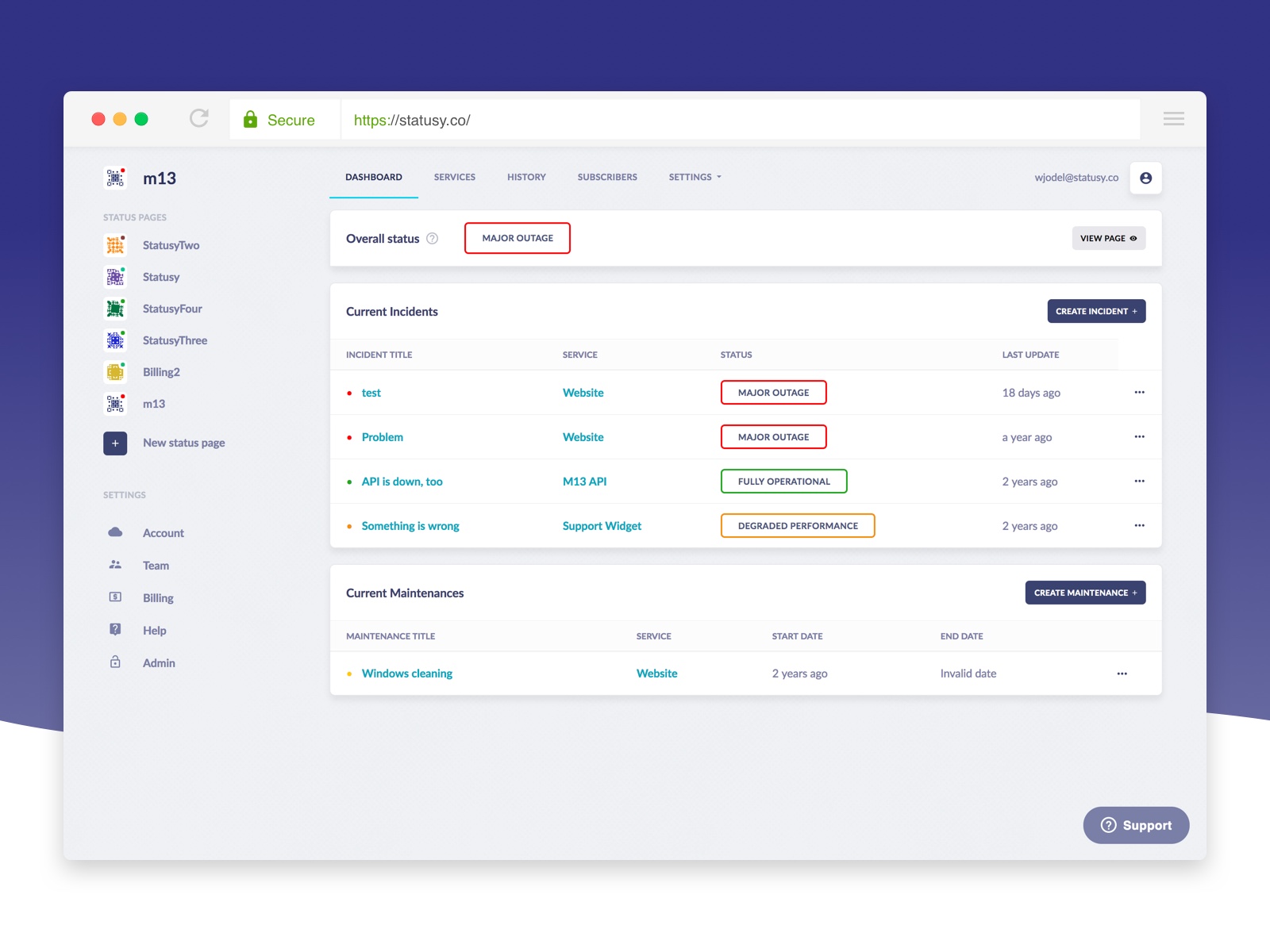
Task: Click the Team people icon
Action: (x=115, y=565)
